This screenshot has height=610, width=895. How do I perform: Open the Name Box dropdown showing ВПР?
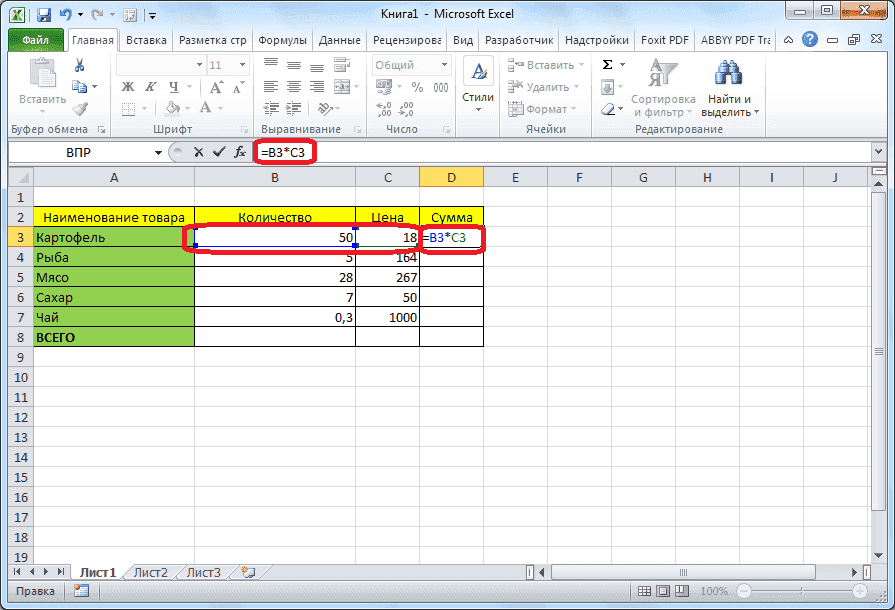tap(157, 152)
